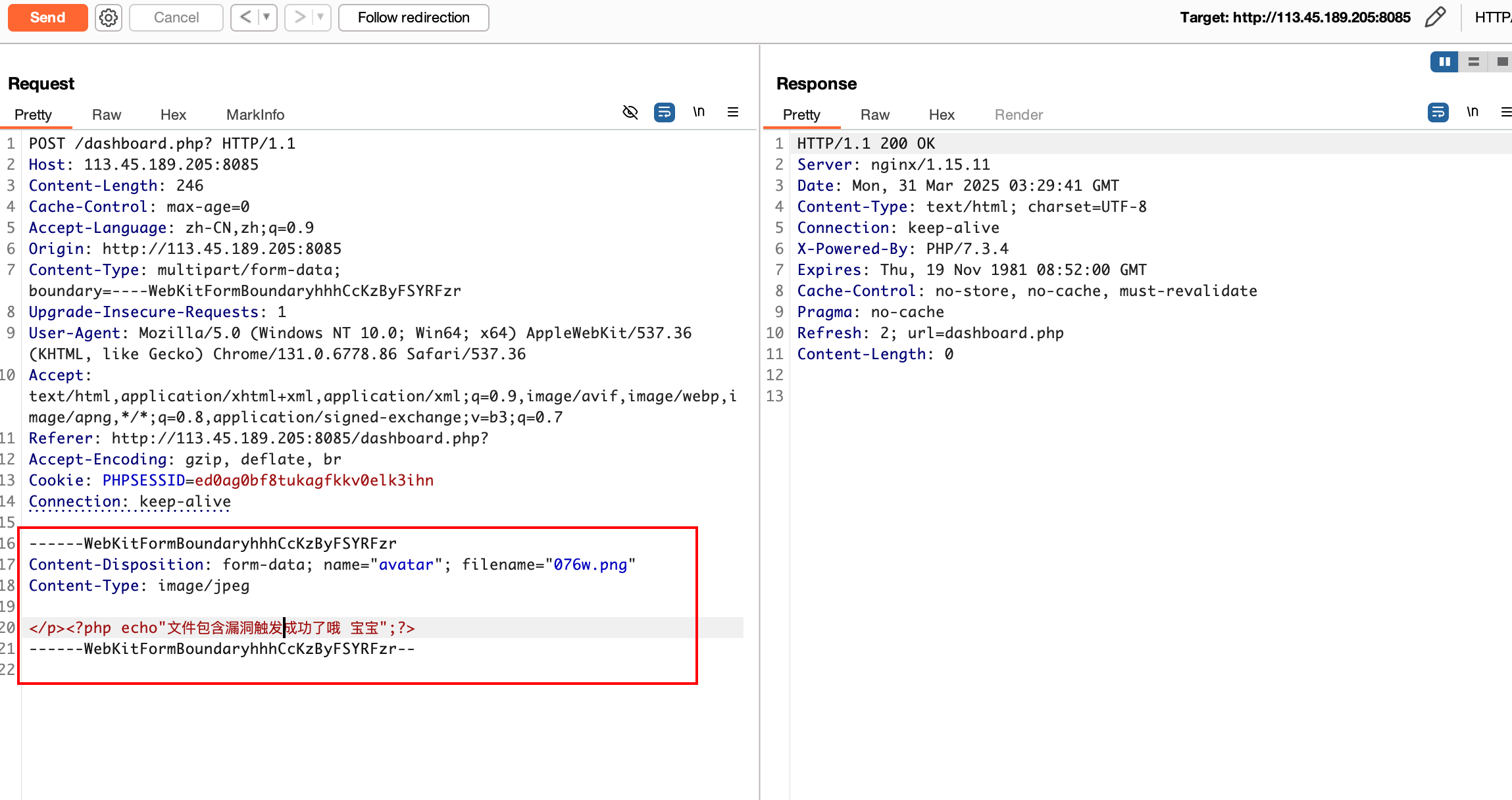Open the Request panel options menu
Viewport: 1512px width, 800px height.
[x=732, y=113]
